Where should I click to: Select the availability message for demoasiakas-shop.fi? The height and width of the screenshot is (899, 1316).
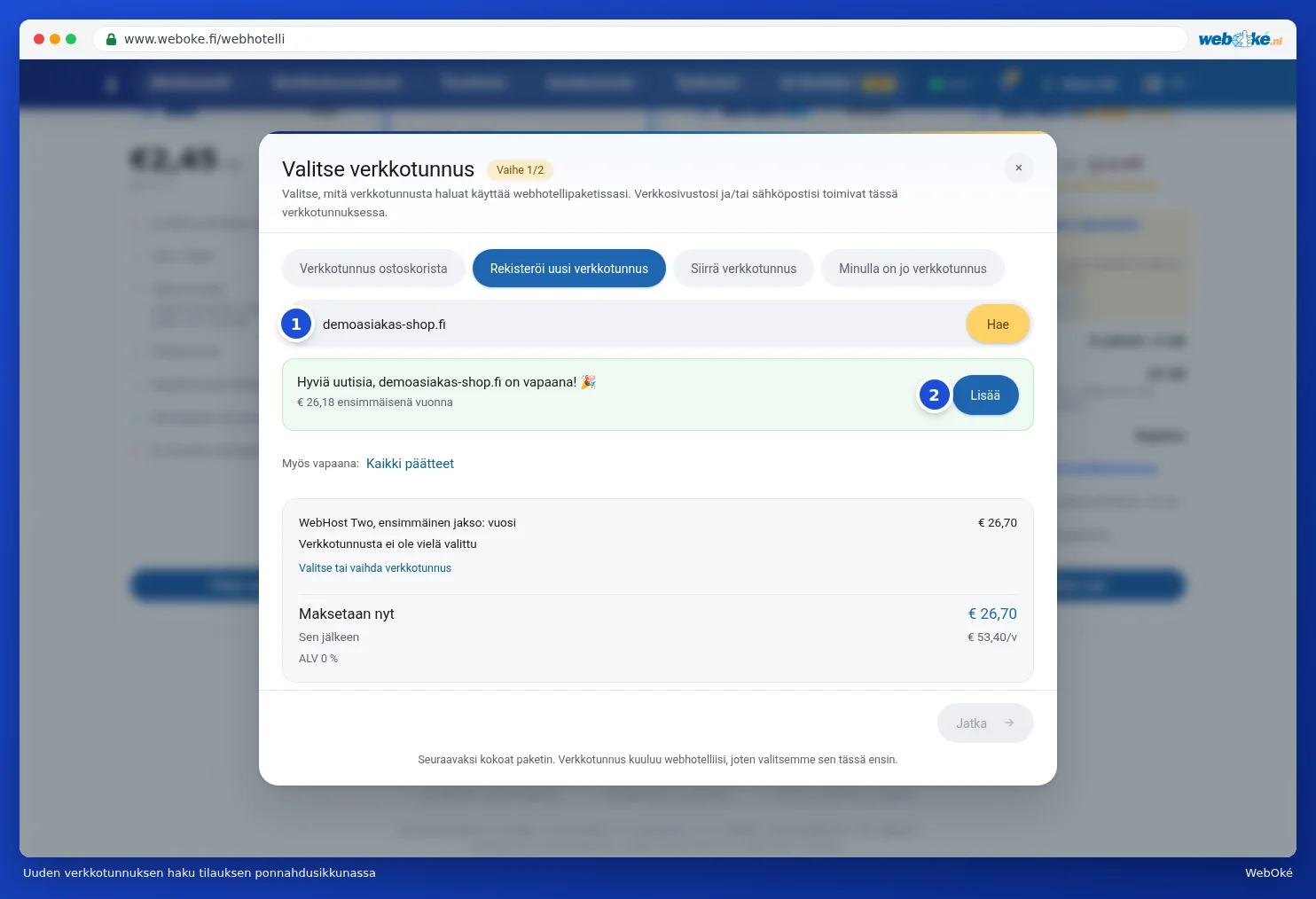[x=446, y=382]
